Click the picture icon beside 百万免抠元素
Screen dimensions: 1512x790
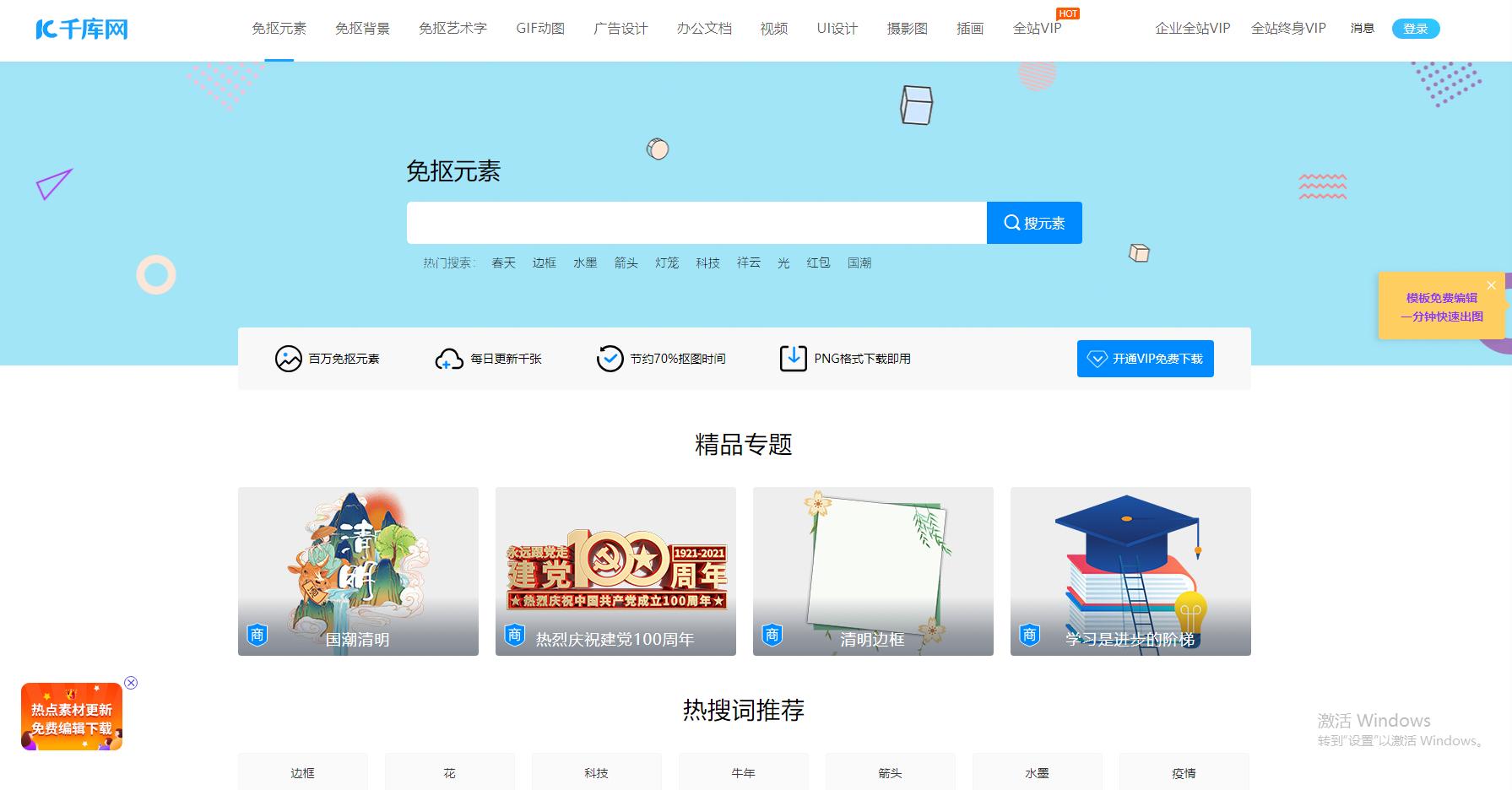[x=287, y=358]
